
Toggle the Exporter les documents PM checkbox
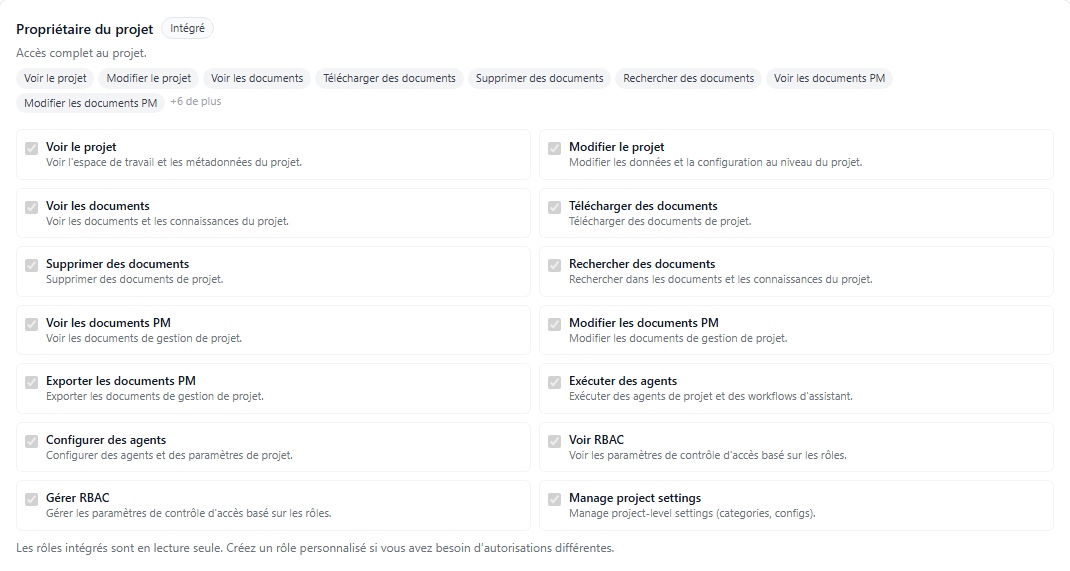pos(31,382)
